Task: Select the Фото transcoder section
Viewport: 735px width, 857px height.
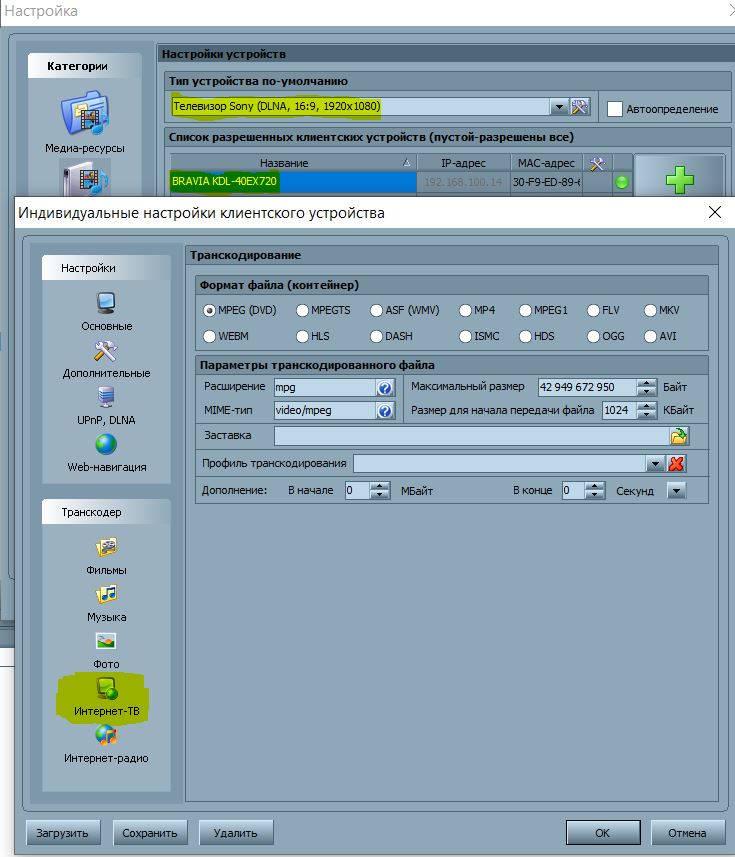Action: click(106, 649)
